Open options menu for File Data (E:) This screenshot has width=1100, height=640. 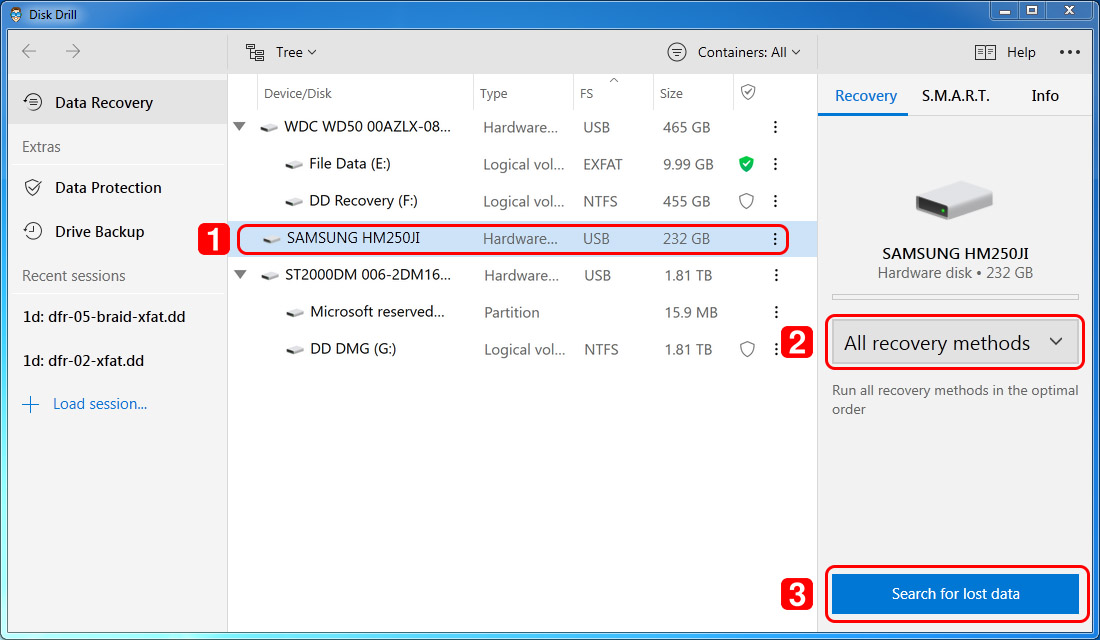[775, 164]
